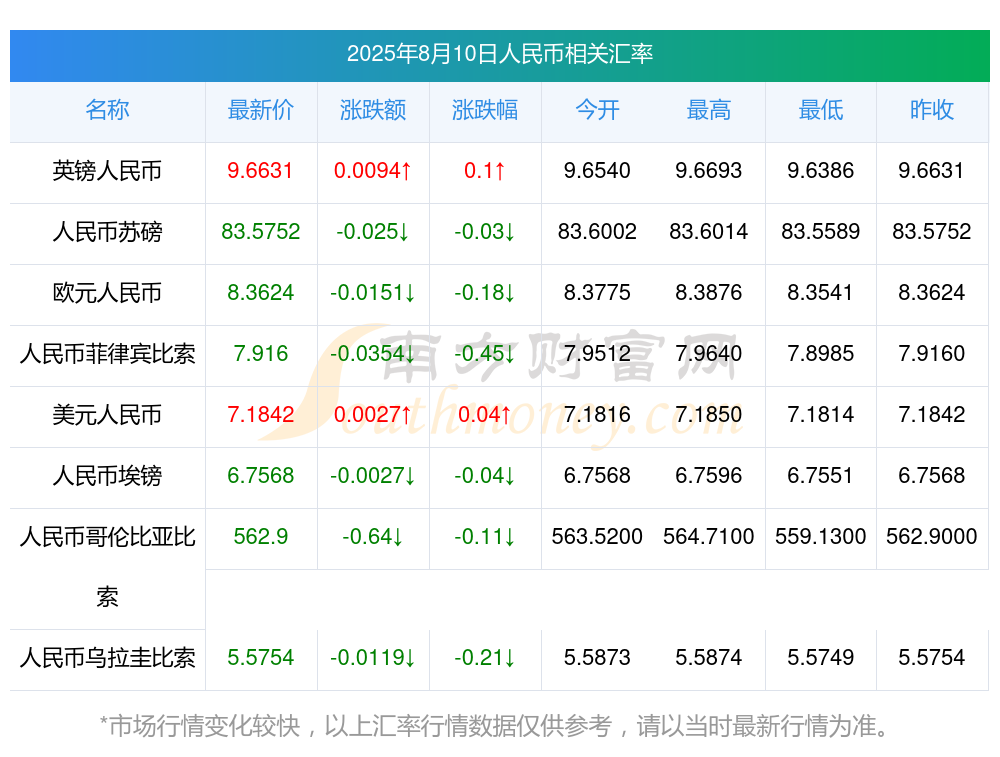The width and height of the screenshot is (1000, 757).
Task: Click the change value -0.025↓
Action: coord(372,232)
